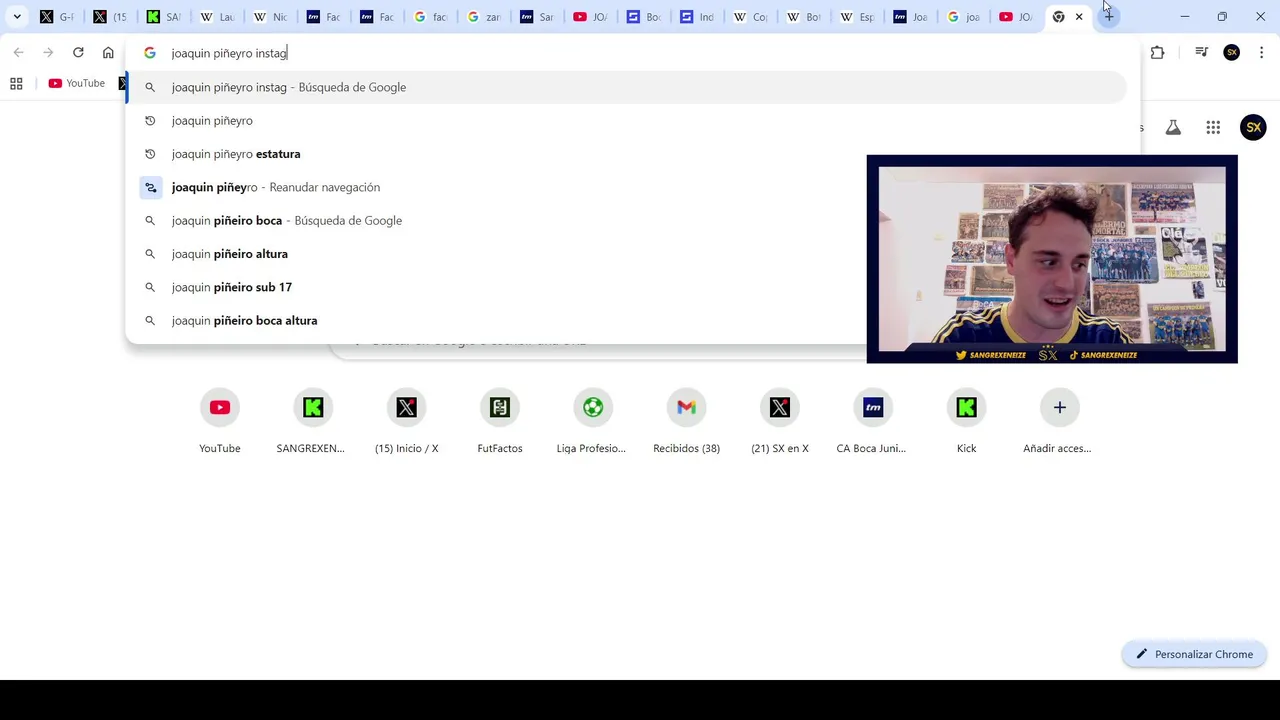This screenshot has height=720, width=1280.
Task: Select 'joaquin piñeiro altura' suggestion
Action: point(627,254)
